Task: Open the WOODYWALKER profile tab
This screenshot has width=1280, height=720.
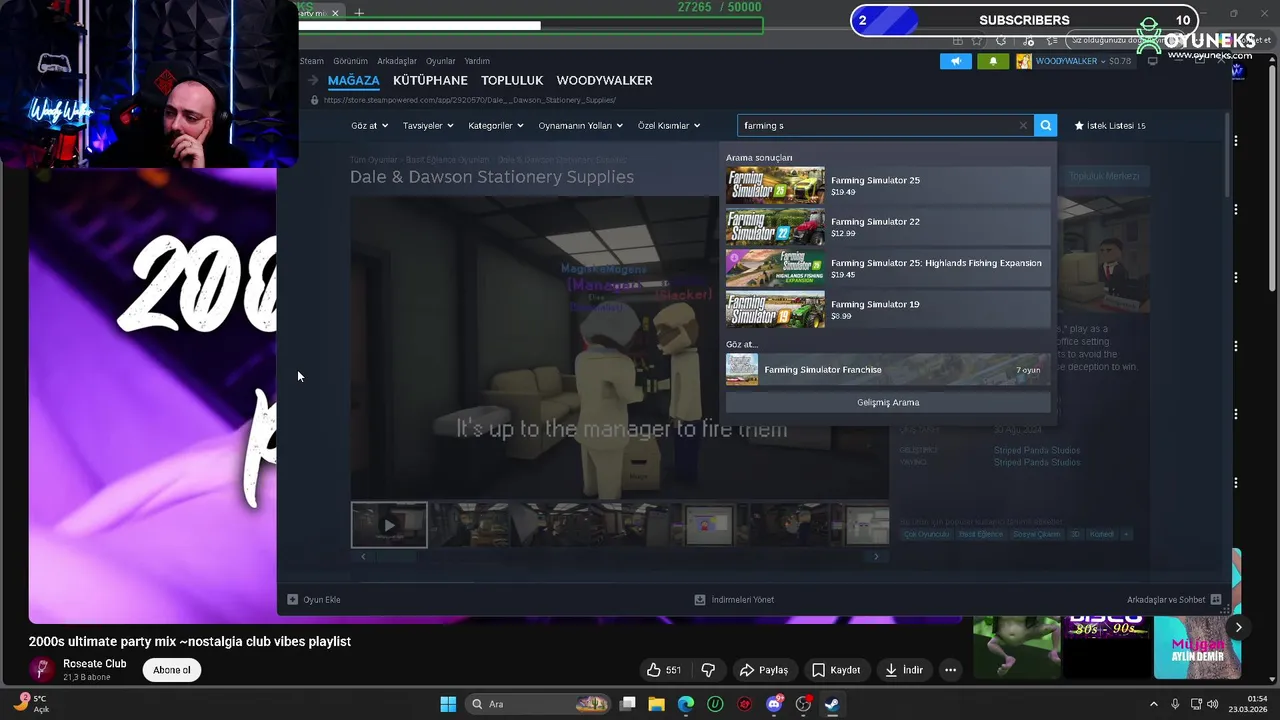Action: tap(604, 80)
